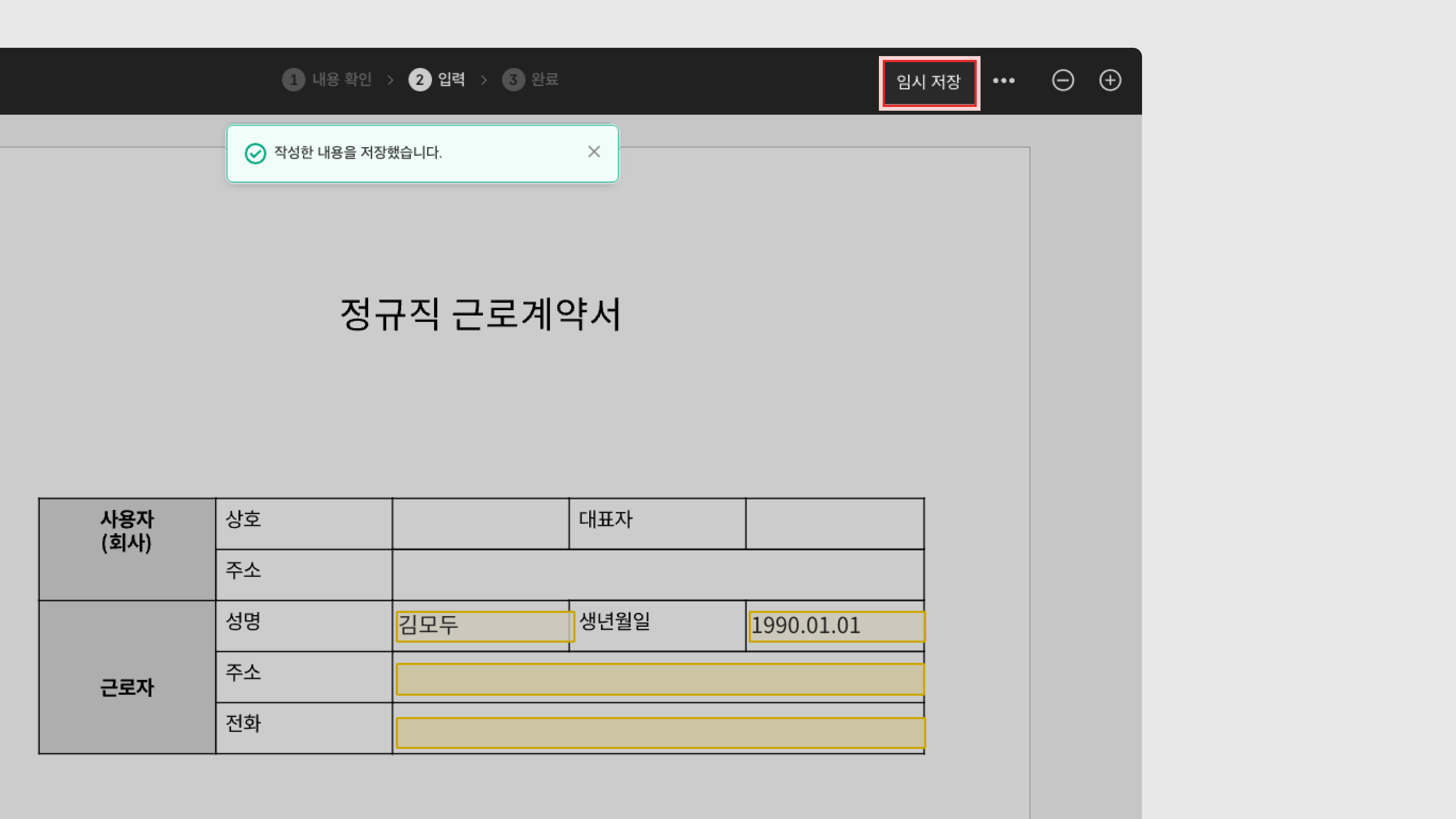
Task: Click the 상호 value cell in table
Action: (x=480, y=523)
